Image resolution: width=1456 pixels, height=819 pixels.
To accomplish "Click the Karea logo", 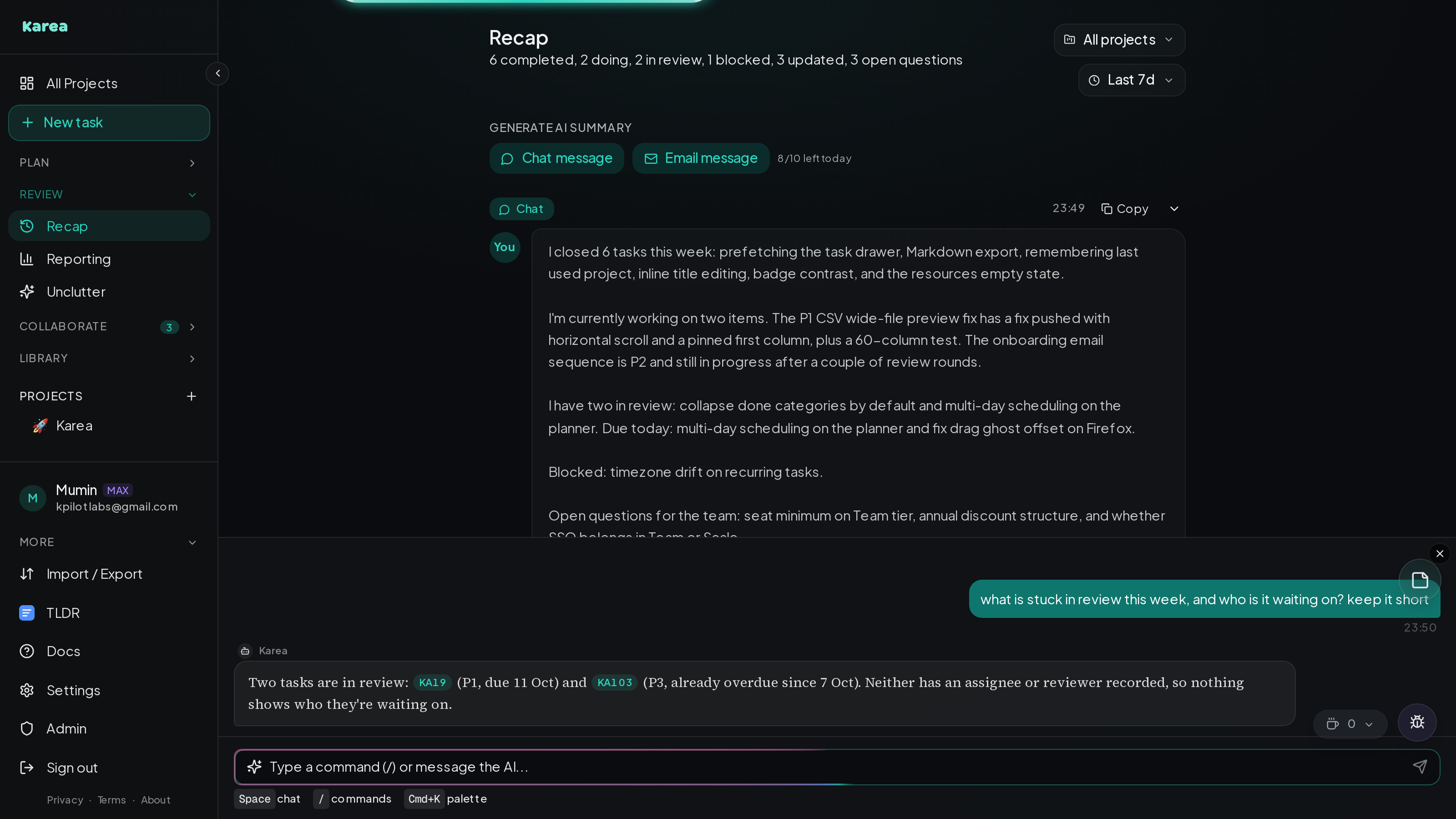I will [45, 26].
